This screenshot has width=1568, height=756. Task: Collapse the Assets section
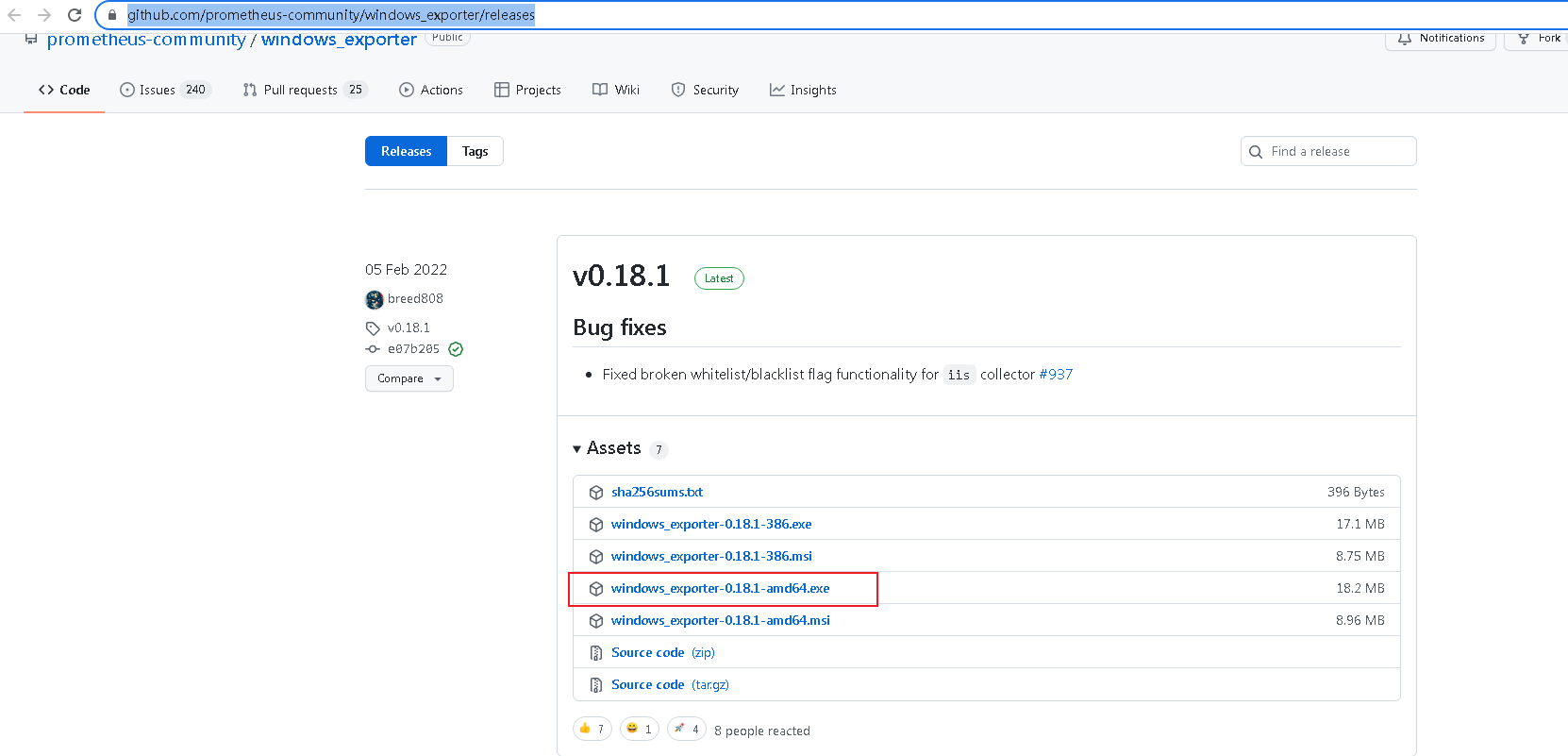tap(607, 448)
